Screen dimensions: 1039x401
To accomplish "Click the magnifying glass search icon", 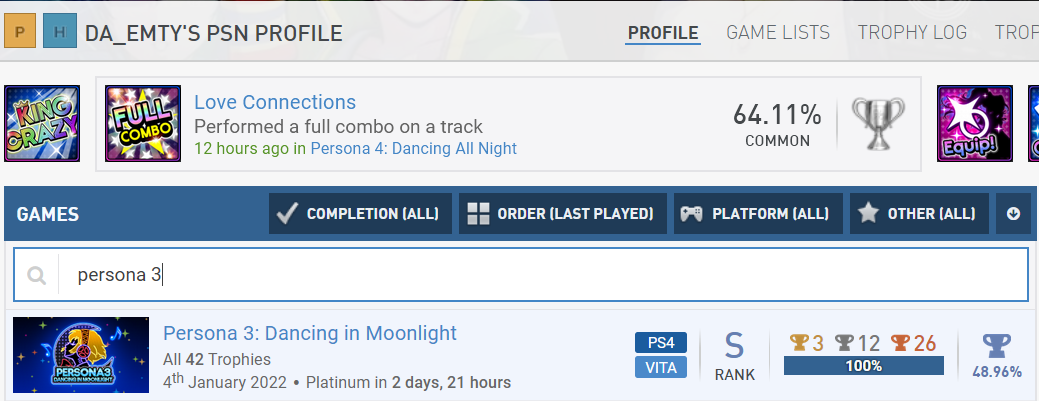I will [x=37, y=275].
